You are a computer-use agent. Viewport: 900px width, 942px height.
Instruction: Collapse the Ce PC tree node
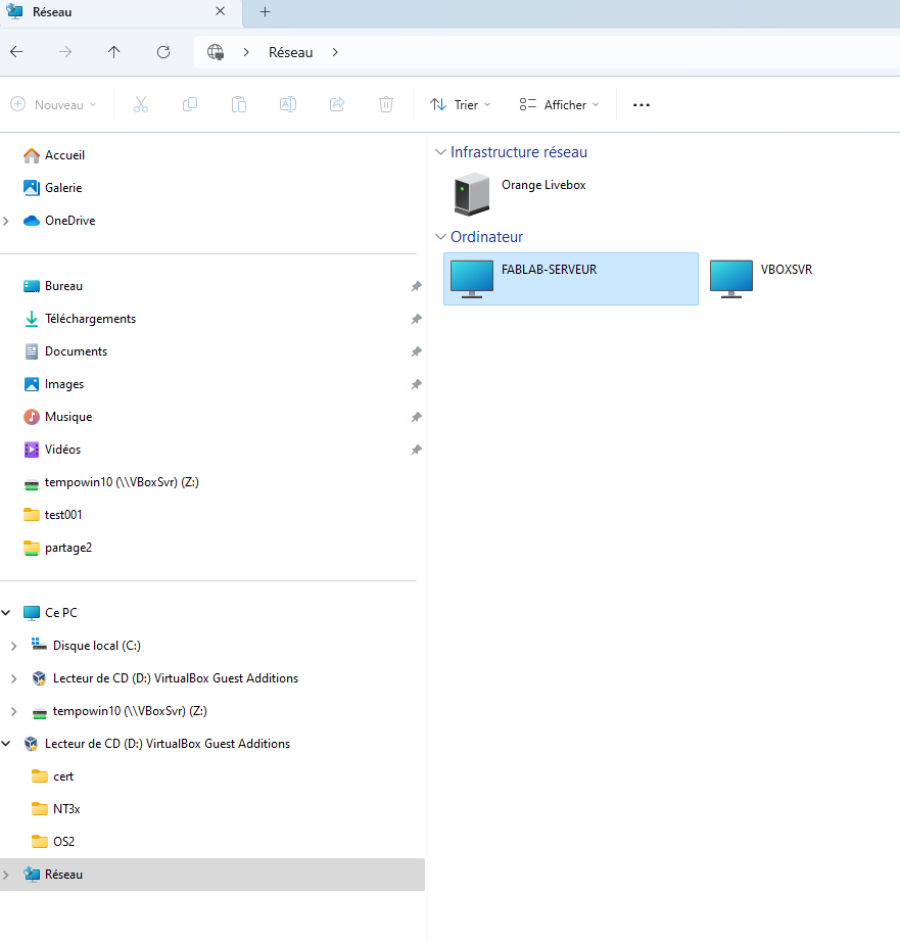point(7,613)
